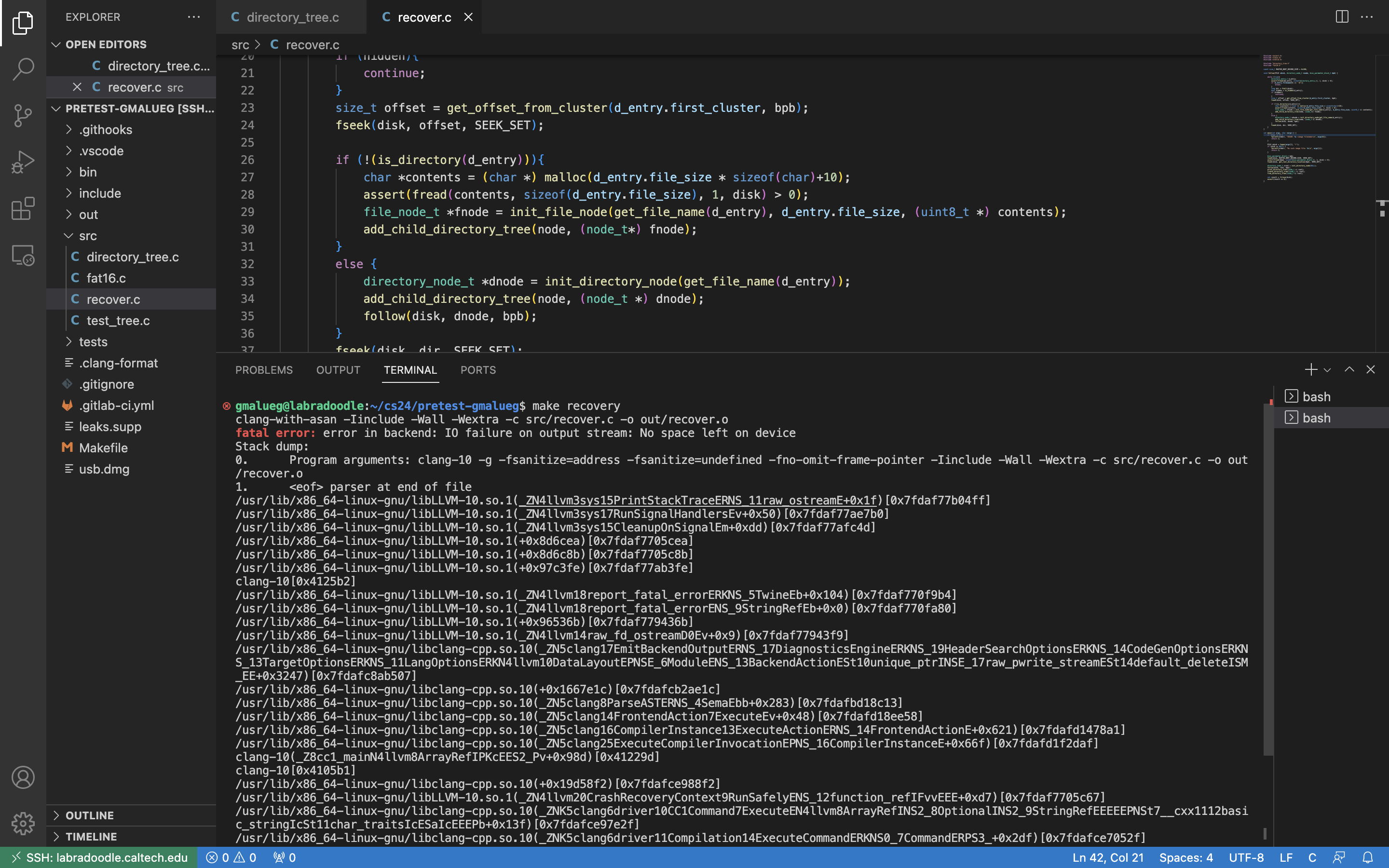This screenshot has width=1389, height=868.
Task: Open the Search view in activity bar
Action: (x=23, y=69)
